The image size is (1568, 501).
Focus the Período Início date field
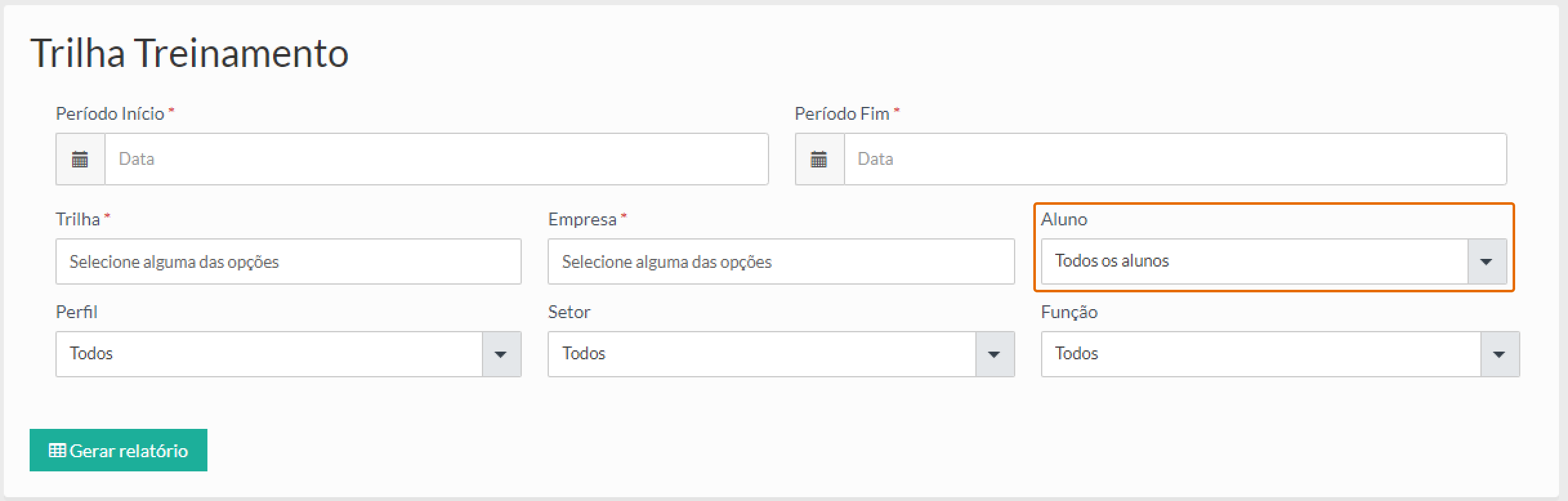(x=436, y=159)
